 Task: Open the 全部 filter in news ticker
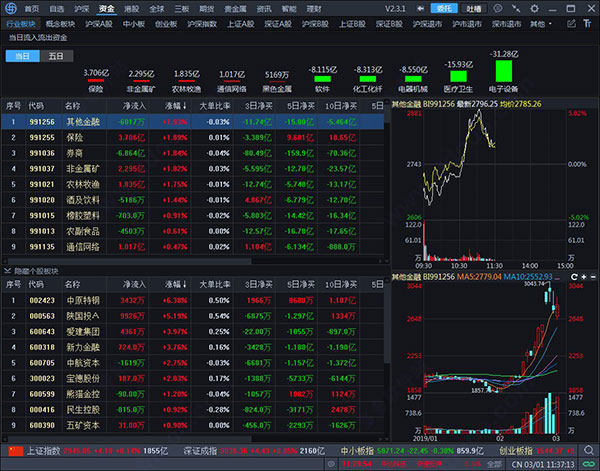494,464
